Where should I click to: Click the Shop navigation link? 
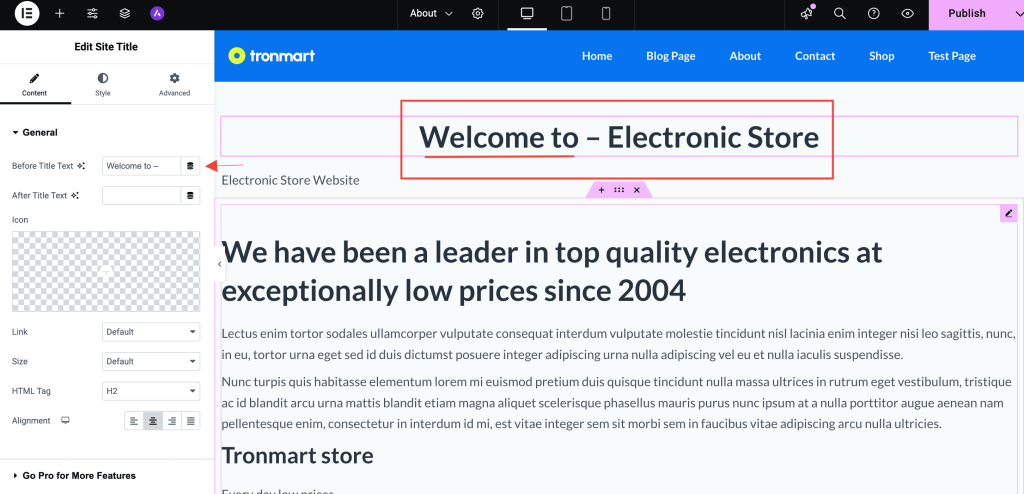coord(881,56)
